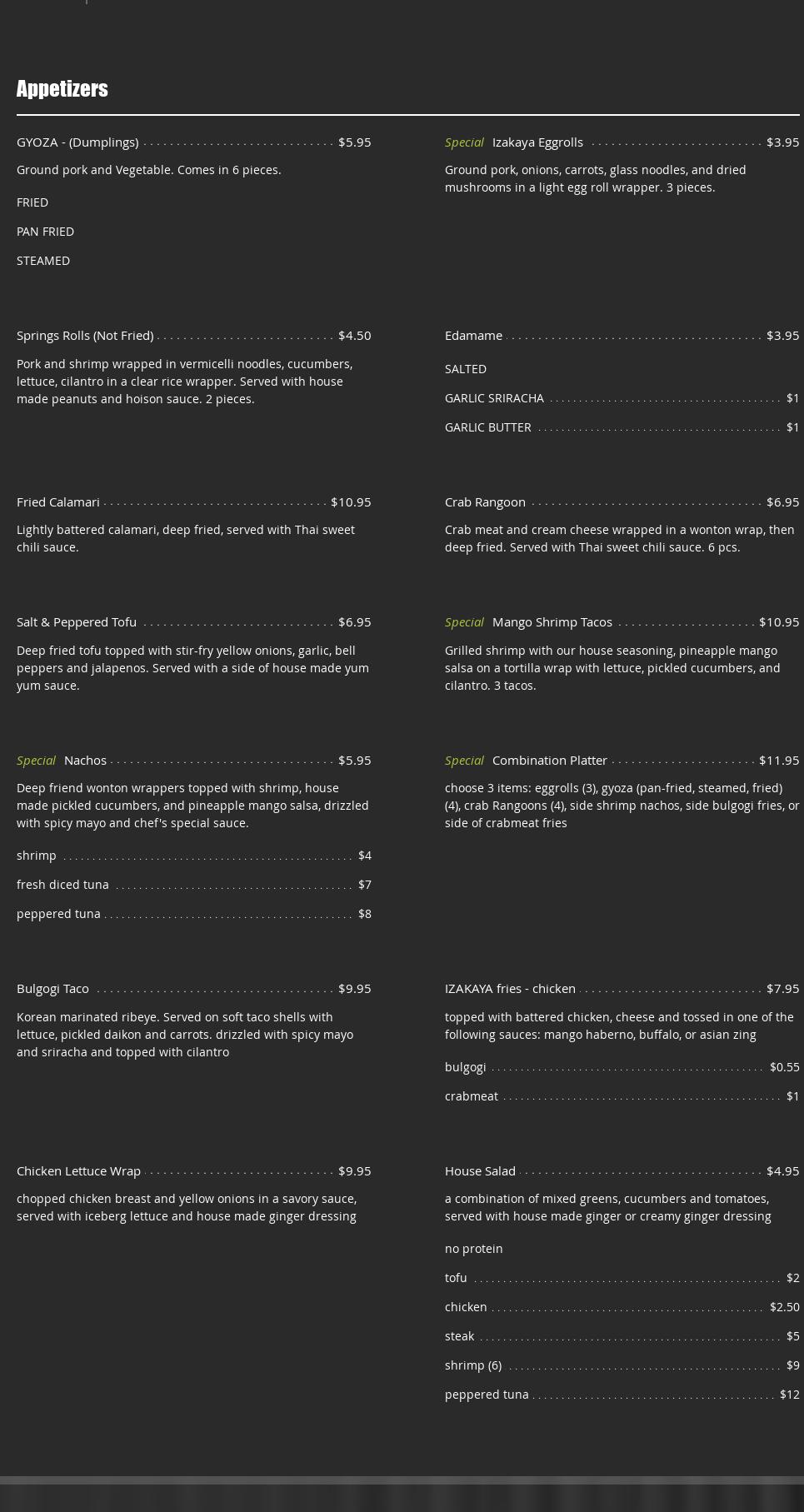Choose the PAN FRIED gyoza option
The image size is (804, 1512).
click(45, 232)
